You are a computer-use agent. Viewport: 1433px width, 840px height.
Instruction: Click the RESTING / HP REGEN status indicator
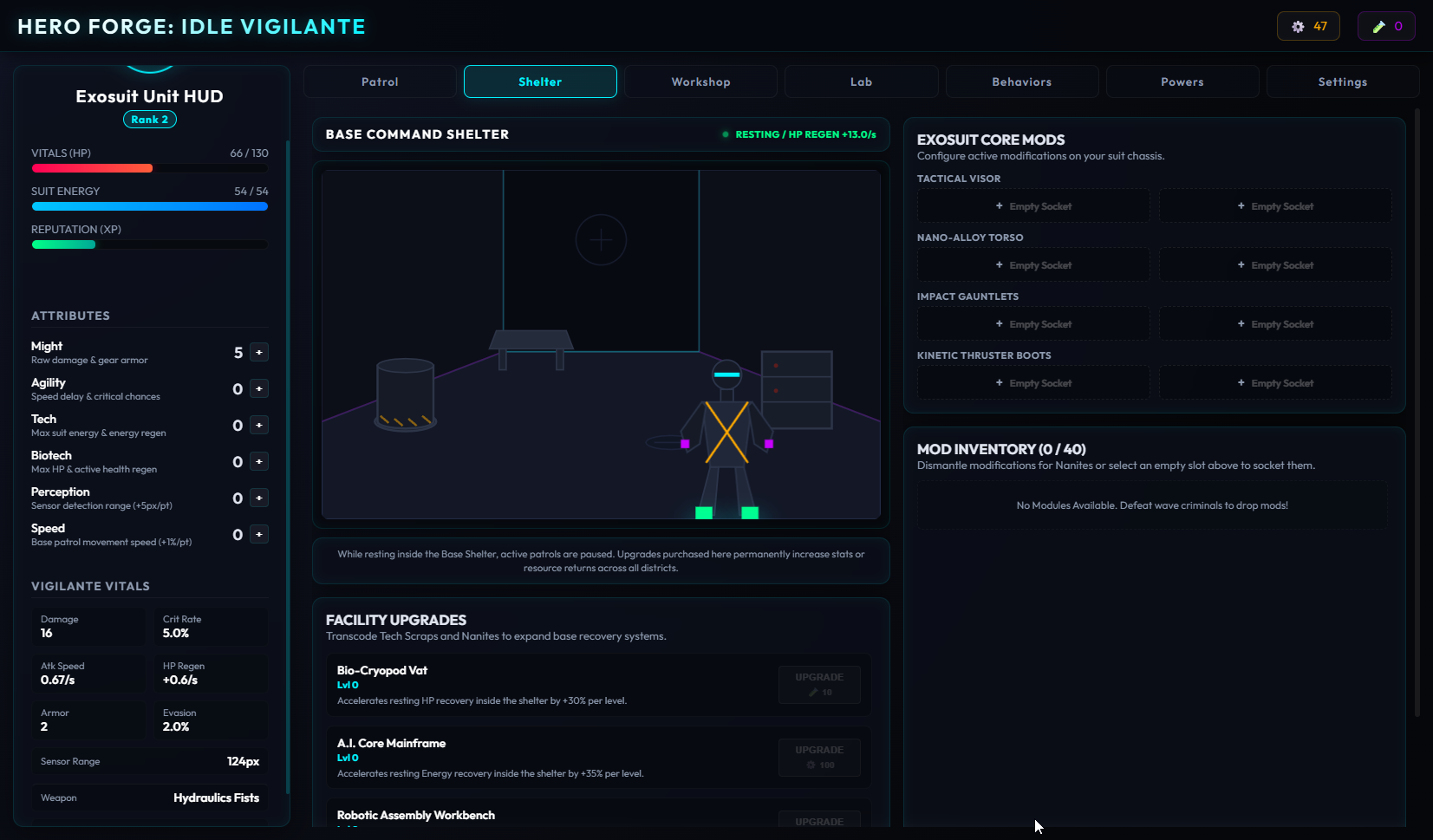[799, 134]
